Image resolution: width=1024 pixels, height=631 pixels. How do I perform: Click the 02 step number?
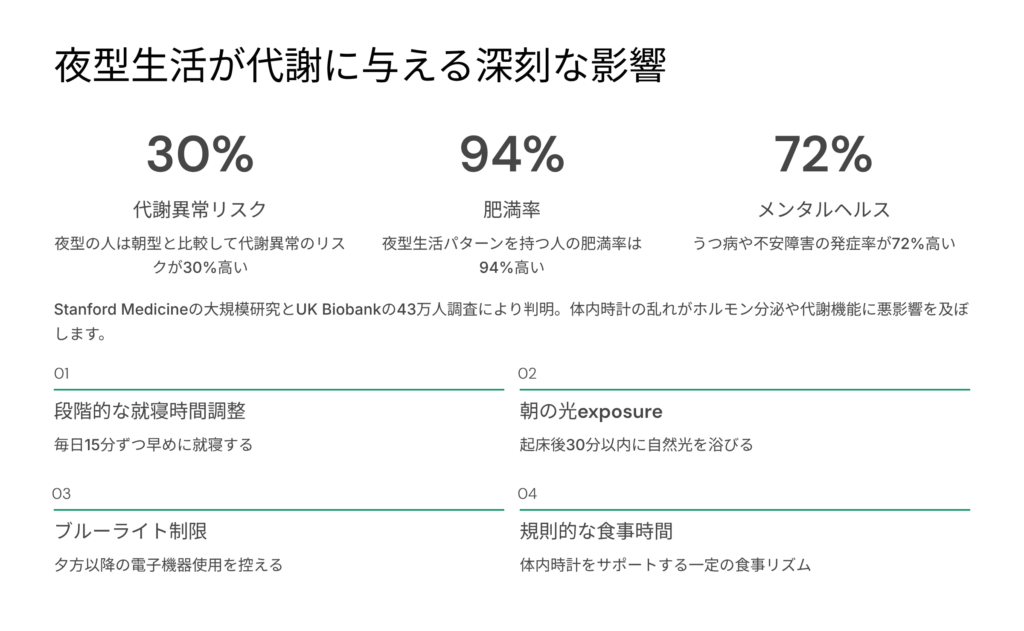(528, 373)
